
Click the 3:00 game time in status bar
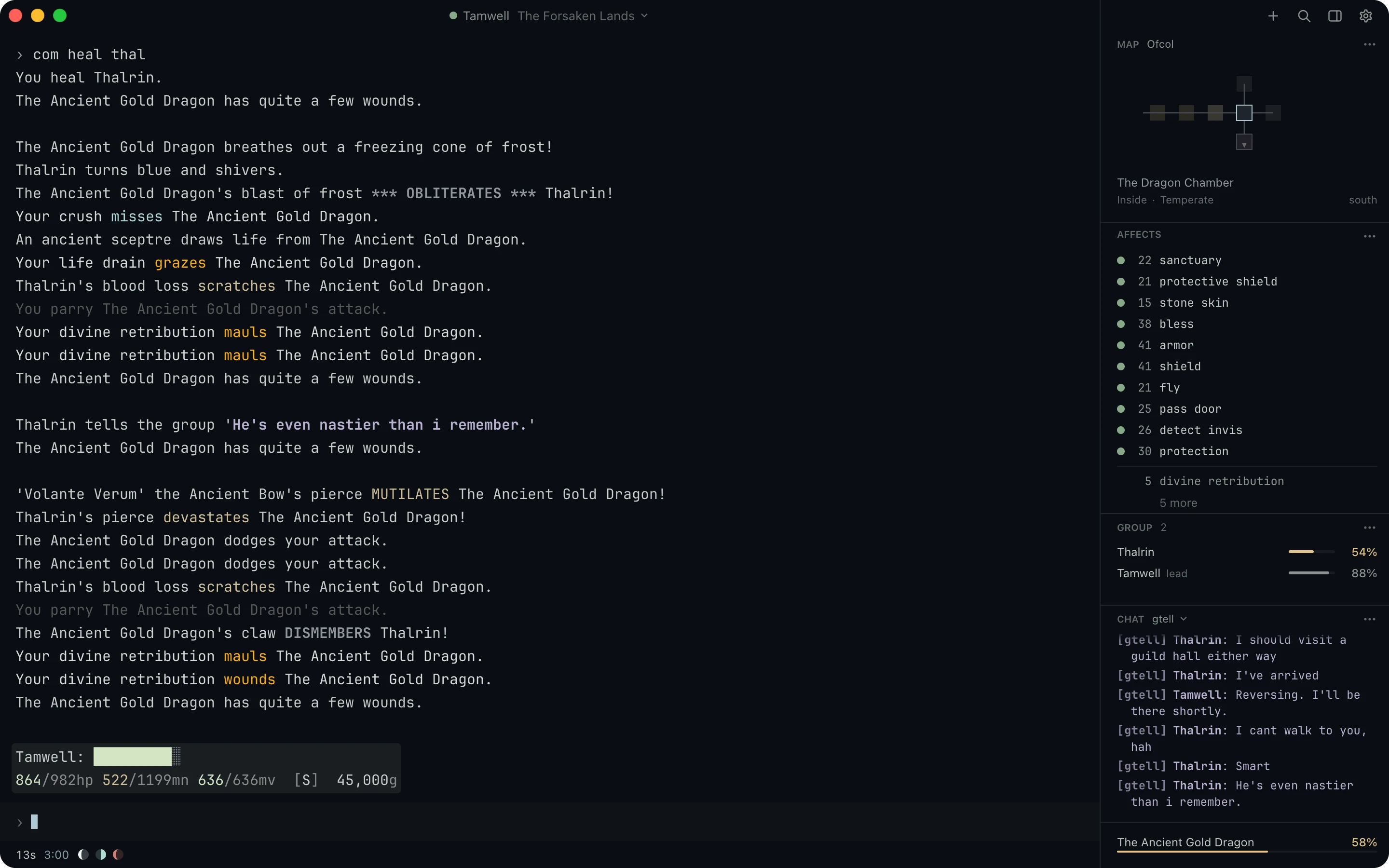pyautogui.click(x=56, y=854)
